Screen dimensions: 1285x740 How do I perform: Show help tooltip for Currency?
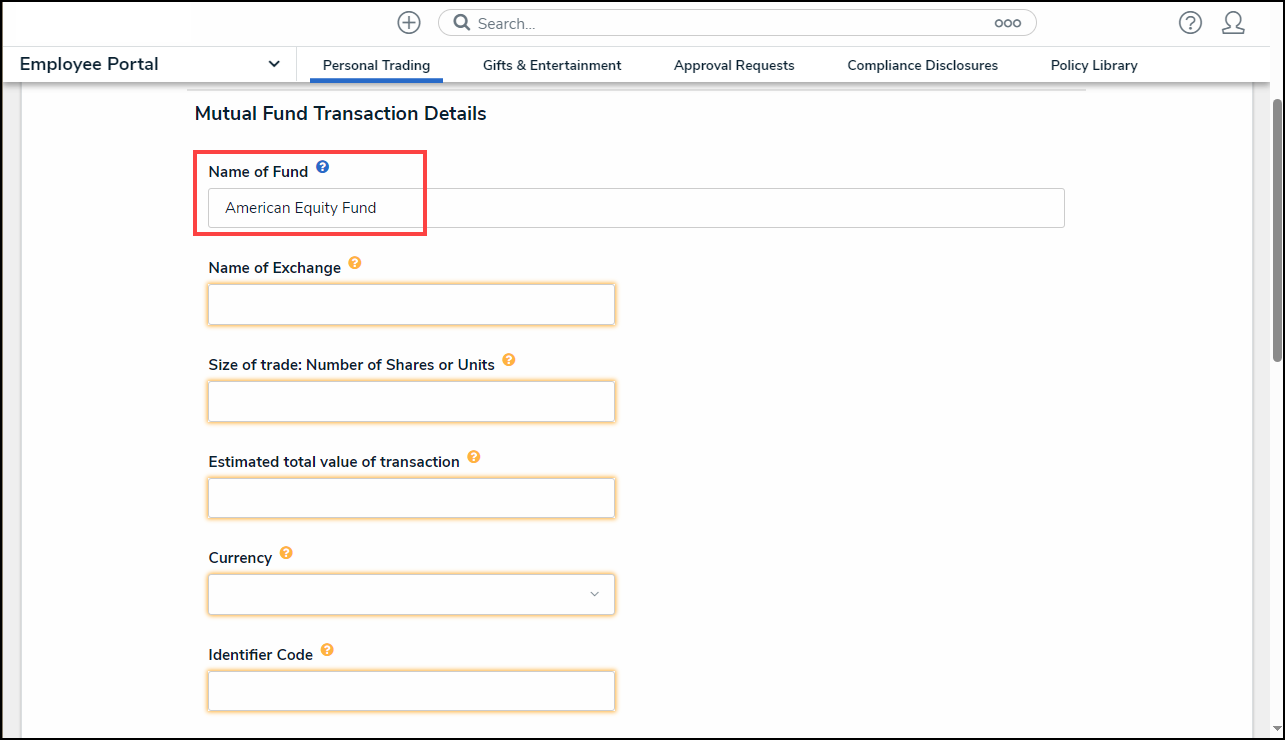(286, 553)
